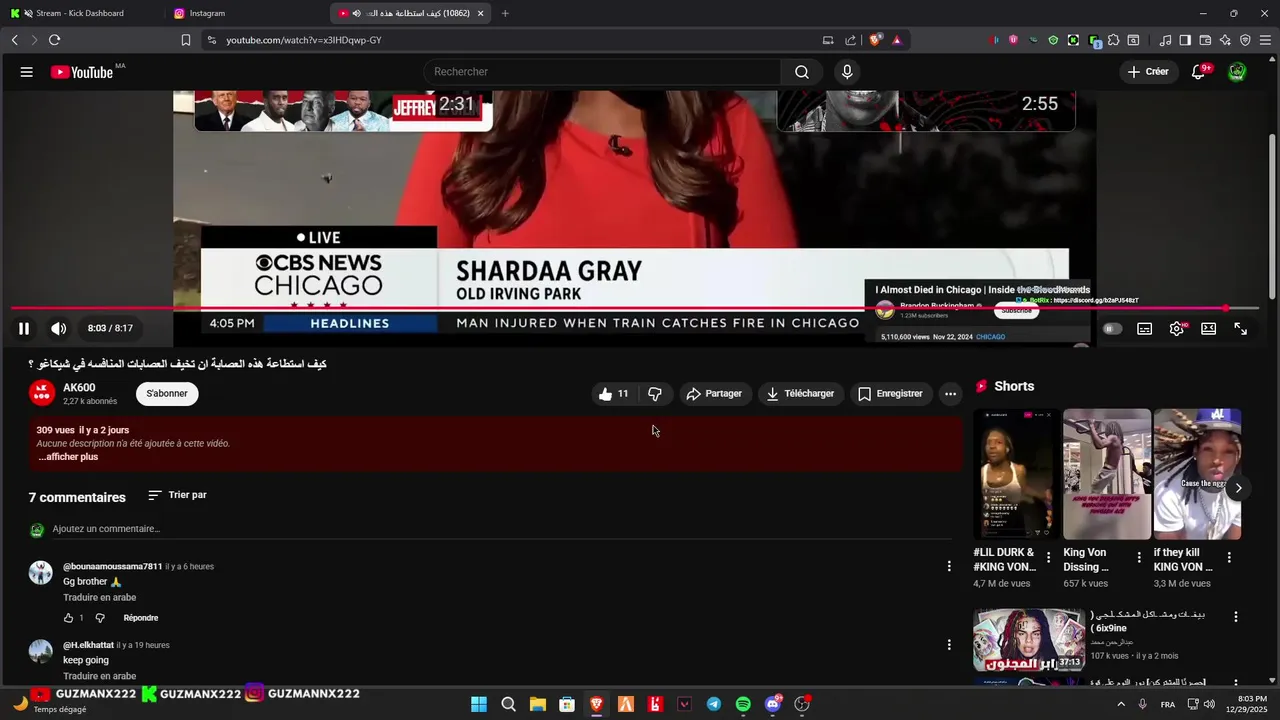The height and width of the screenshot is (720, 1280).
Task: Open options for H.elkhattat comment
Action: click(x=949, y=645)
